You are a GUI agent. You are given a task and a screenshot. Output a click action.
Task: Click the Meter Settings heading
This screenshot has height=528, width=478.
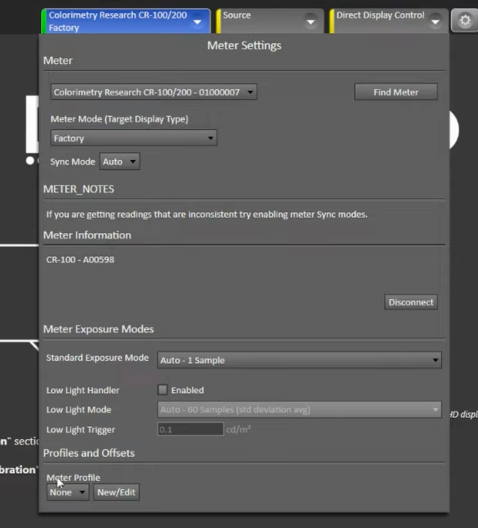pyautogui.click(x=244, y=45)
